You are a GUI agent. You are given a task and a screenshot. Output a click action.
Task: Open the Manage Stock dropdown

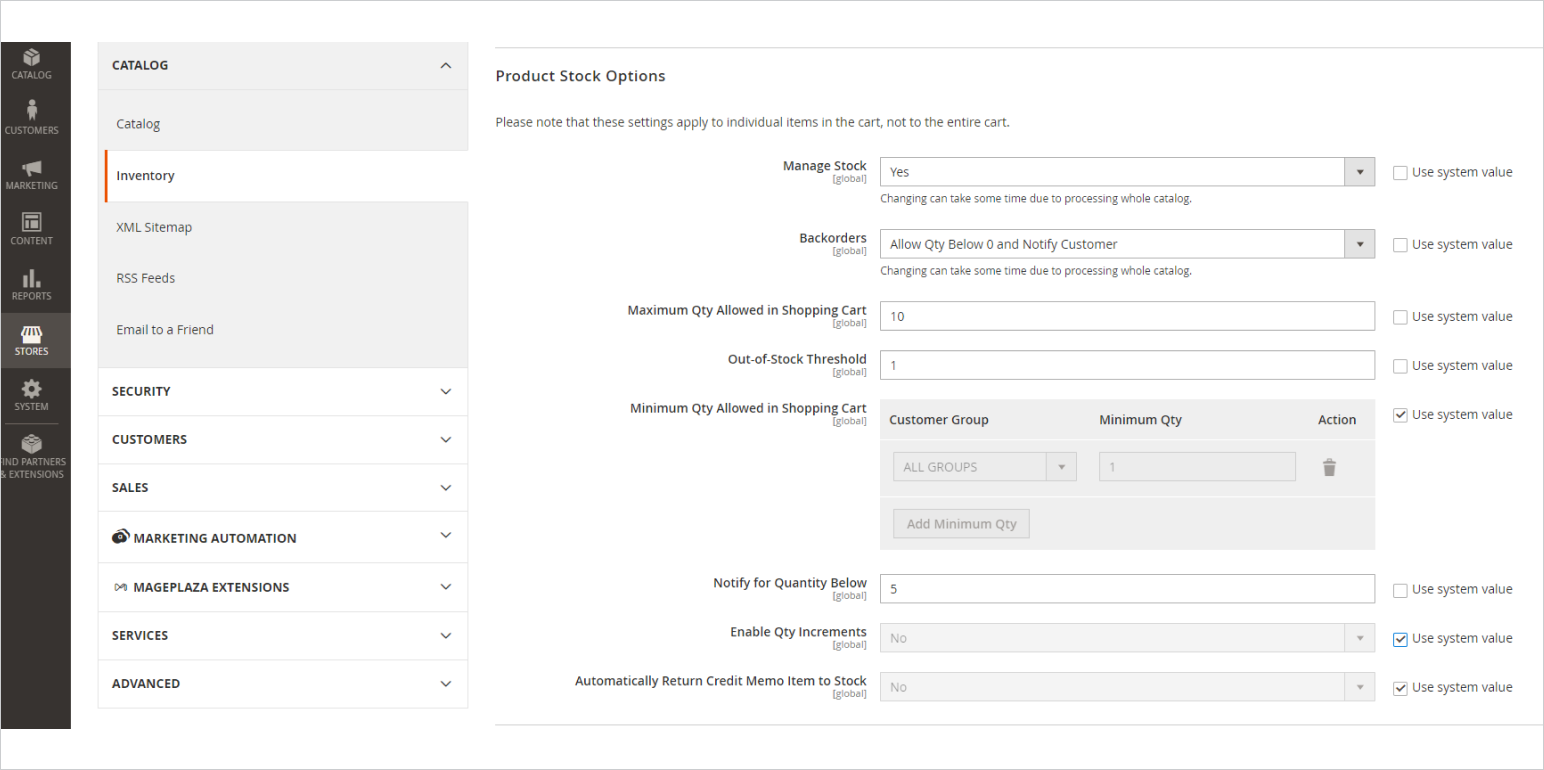(1127, 172)
